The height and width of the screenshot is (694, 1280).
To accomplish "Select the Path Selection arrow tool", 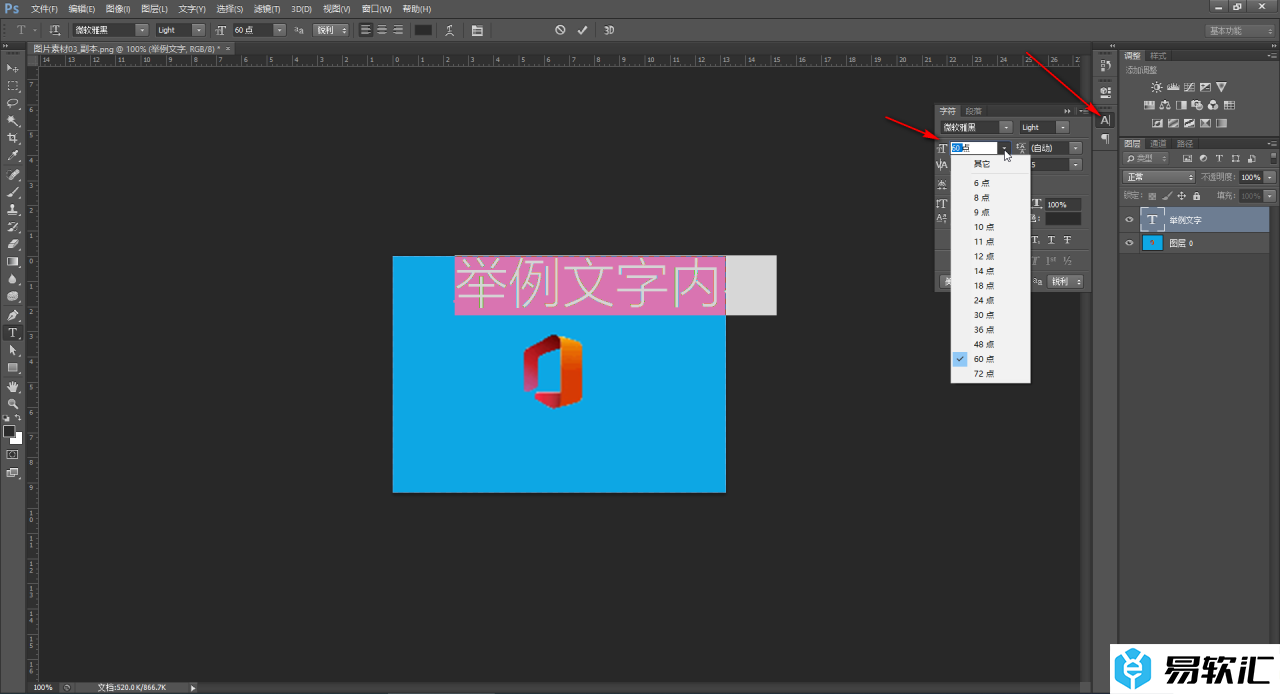I will pyautogui.click(x=13, y=351).
